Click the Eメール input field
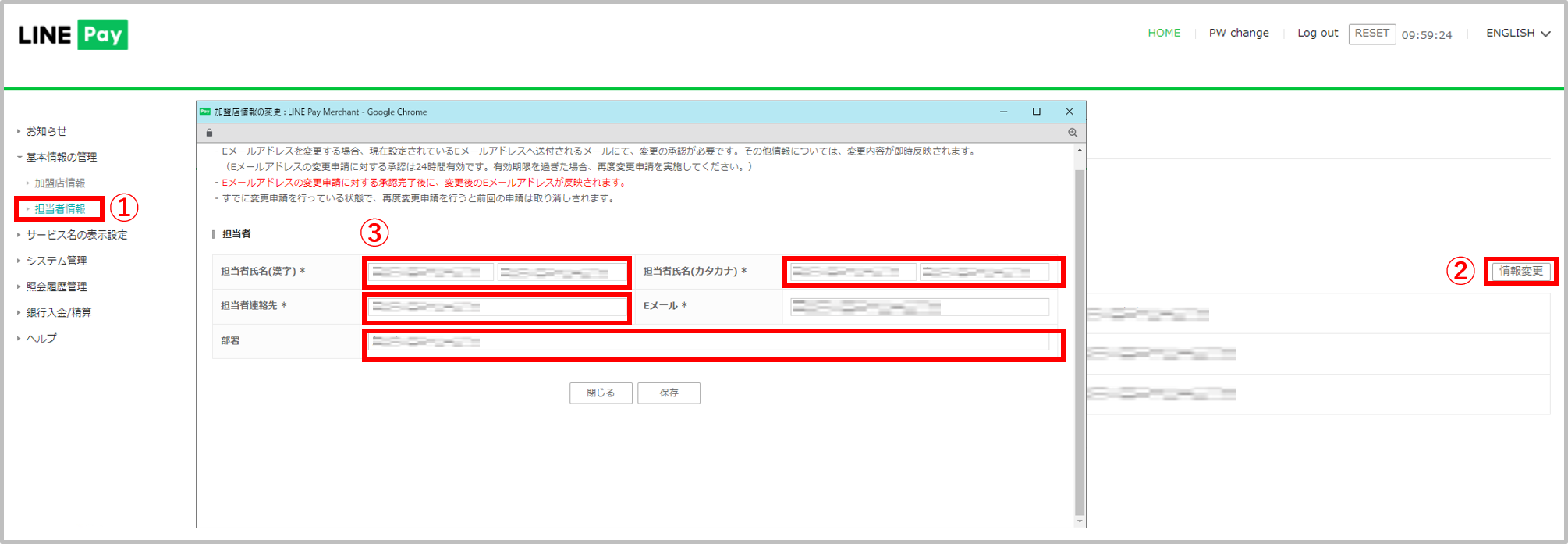The width and height of the screenshot is (1568, 544). [919, 307]
